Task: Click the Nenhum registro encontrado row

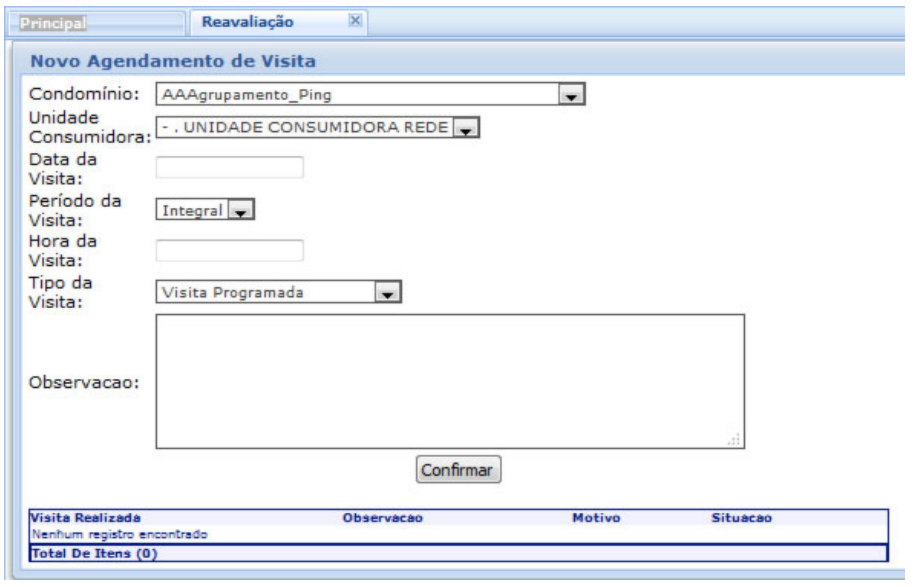Action: pyautogui.click(x=119, y=534)
